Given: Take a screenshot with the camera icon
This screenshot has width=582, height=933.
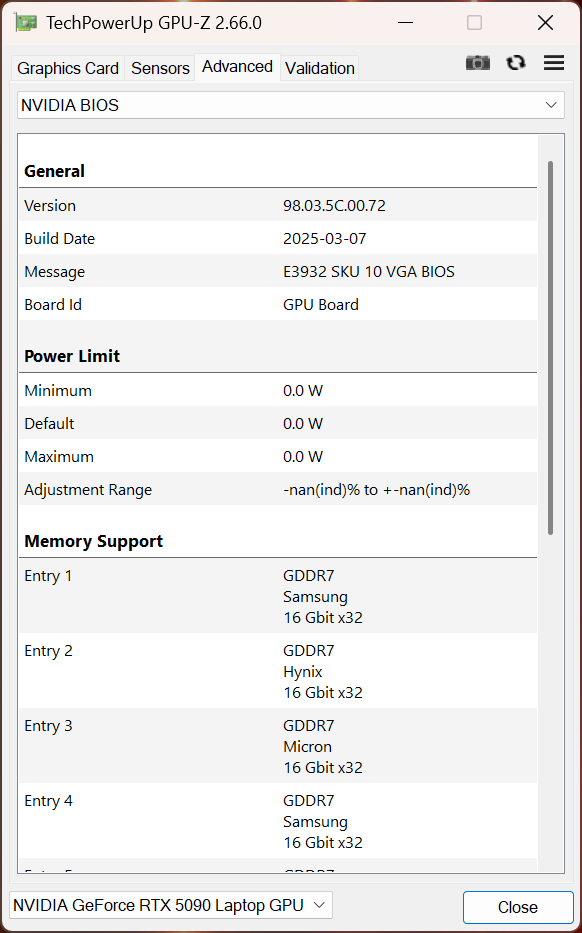Looking at the screenshot, I should coord(478,62).
